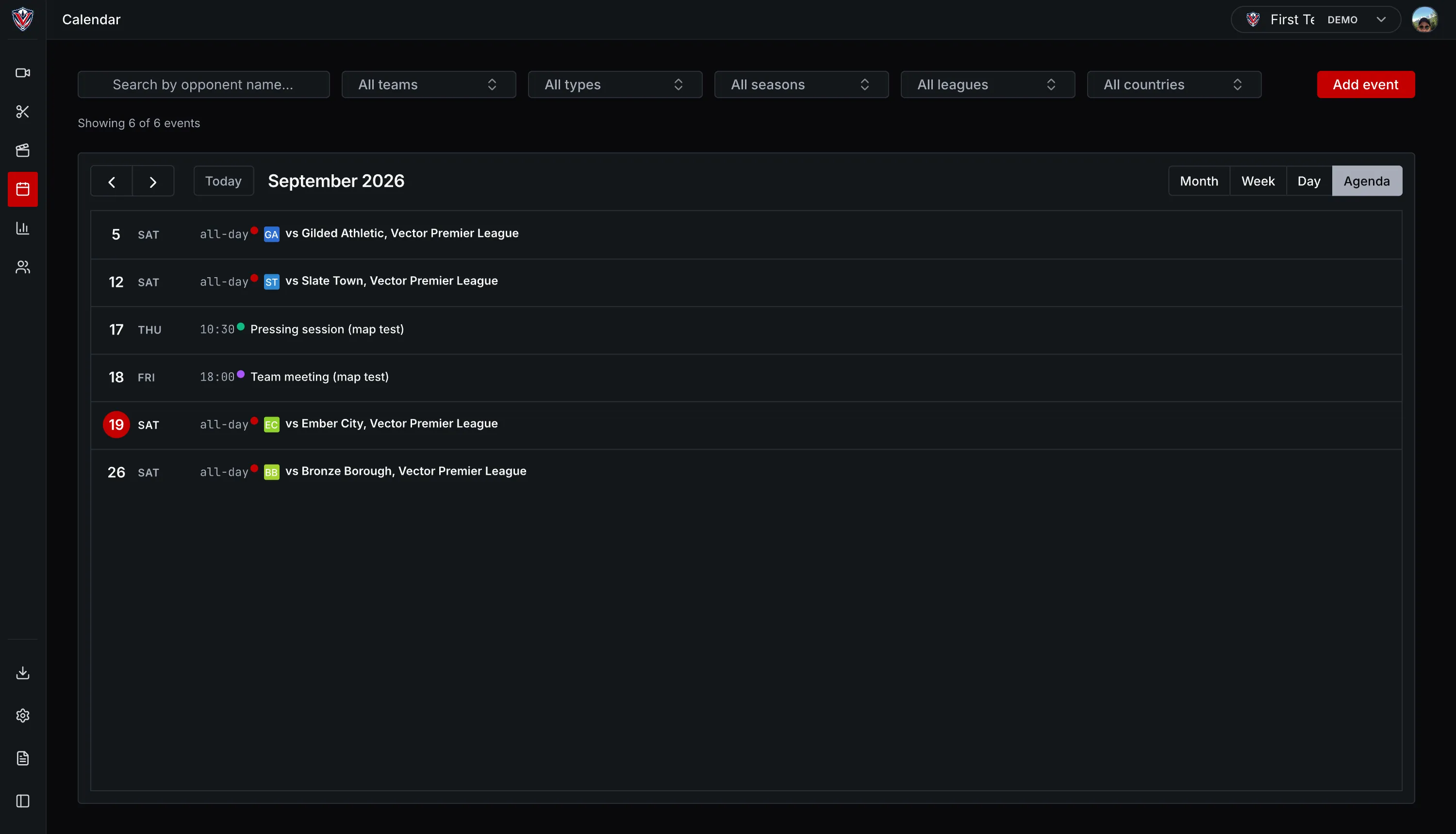Go to next month with right chevron
Viewport: 1456px width, 834px height.
coord(153,182)
